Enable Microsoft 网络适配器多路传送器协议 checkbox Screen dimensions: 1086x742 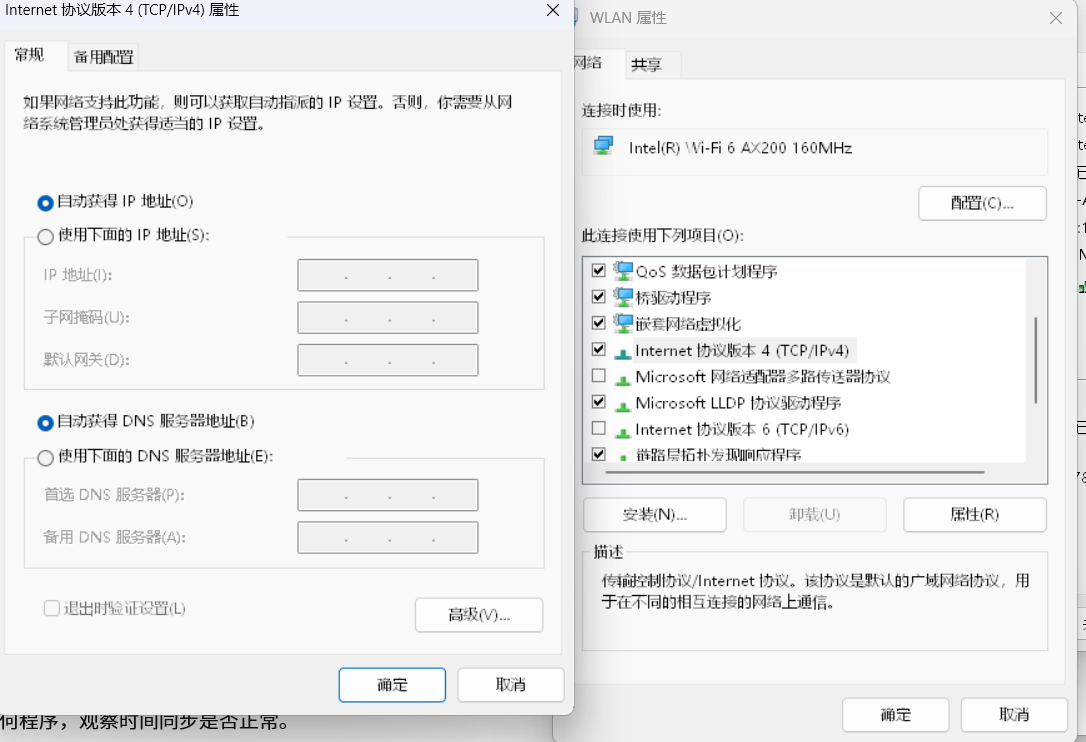(x=599, y=376)
